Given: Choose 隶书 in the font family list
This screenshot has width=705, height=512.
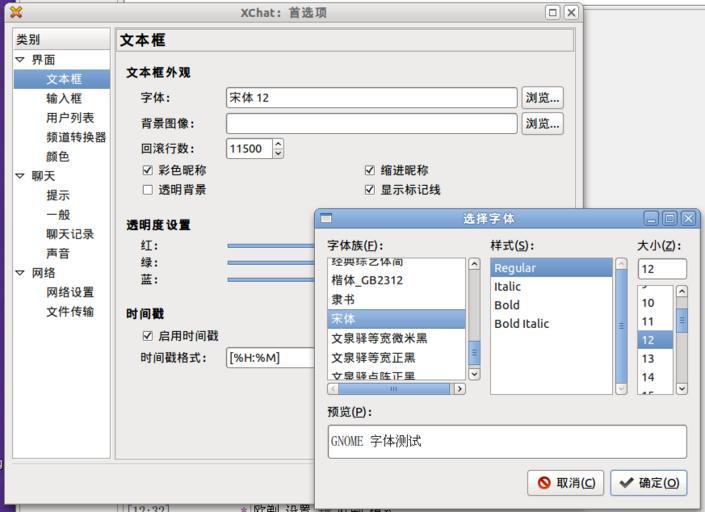Looking at the screenshot, I should [344, 300].
